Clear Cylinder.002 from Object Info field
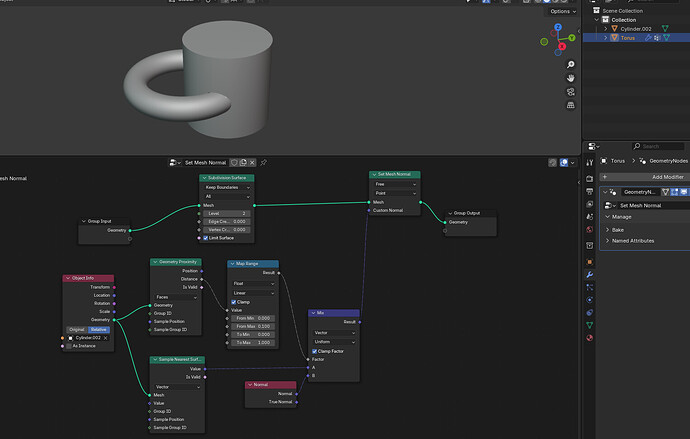690x439 pixels. coord(106,338)
